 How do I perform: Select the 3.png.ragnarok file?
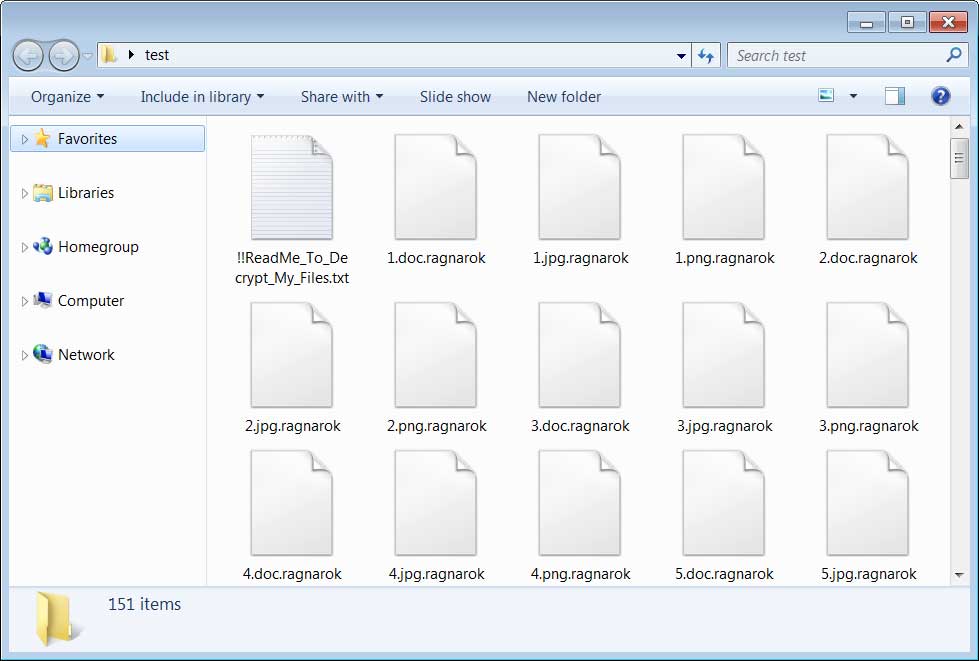(x=867, y=353)
